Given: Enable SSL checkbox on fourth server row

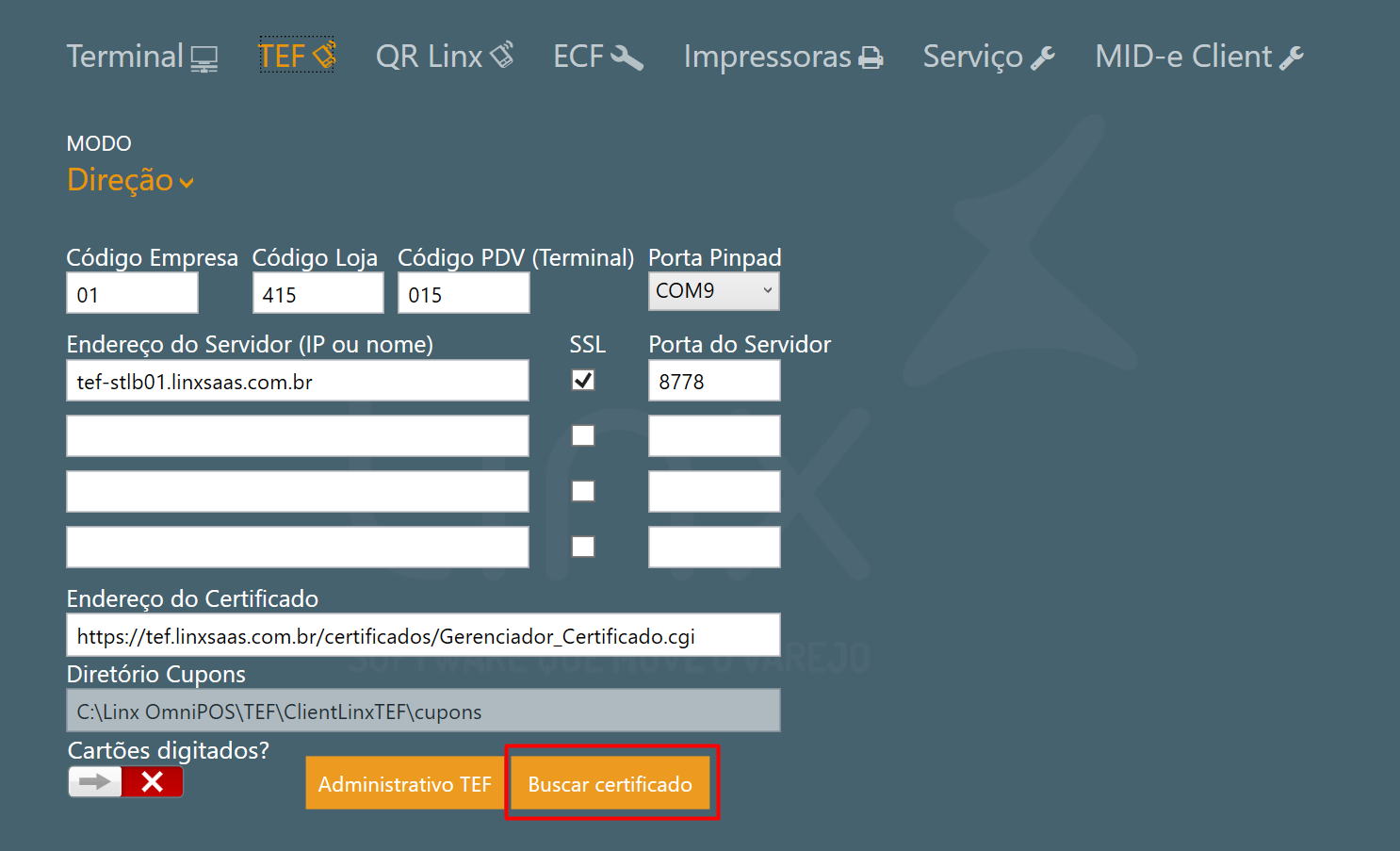Looking at the screenshot, I should point(583,547).
